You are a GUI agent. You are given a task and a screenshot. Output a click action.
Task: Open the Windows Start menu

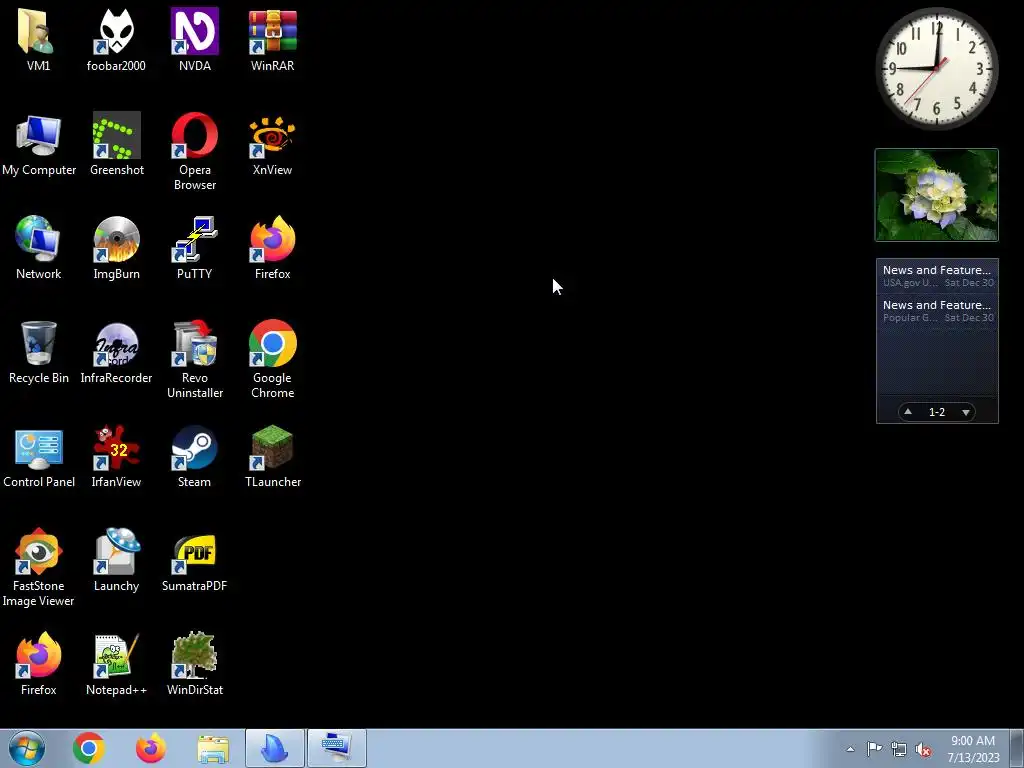pyautogui.click(x=27, y=748)
